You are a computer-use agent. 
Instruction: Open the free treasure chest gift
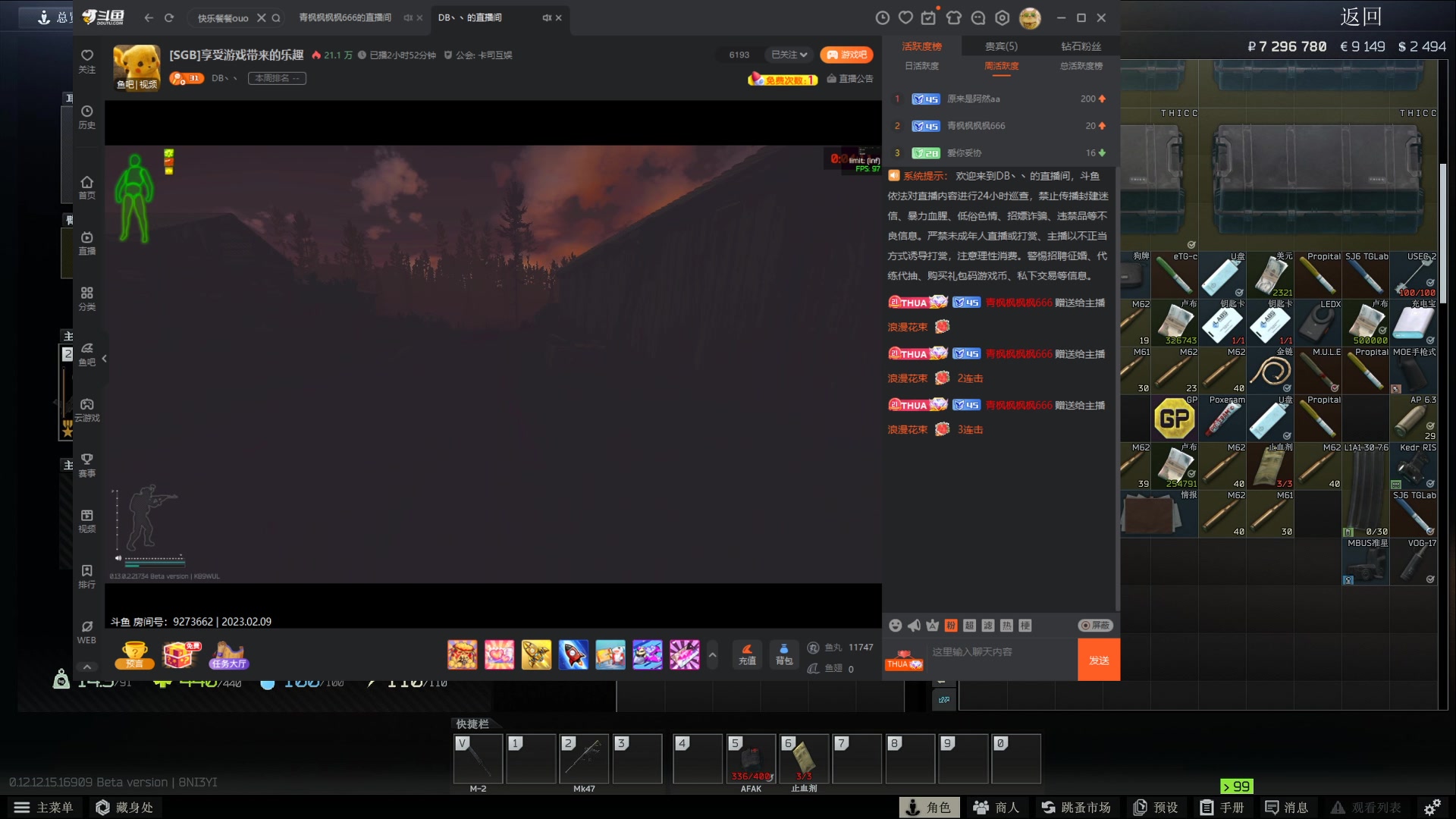click(182, 654)
